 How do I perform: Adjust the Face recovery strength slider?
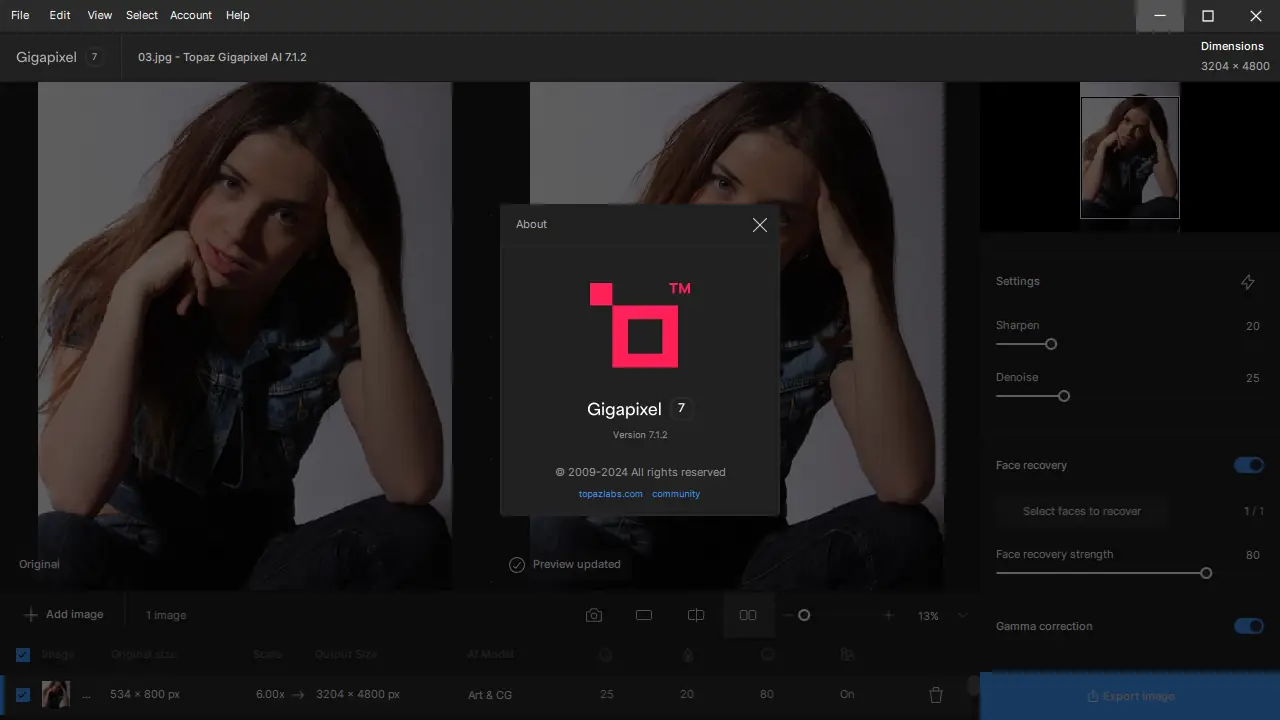click(x=1206, y=573)
